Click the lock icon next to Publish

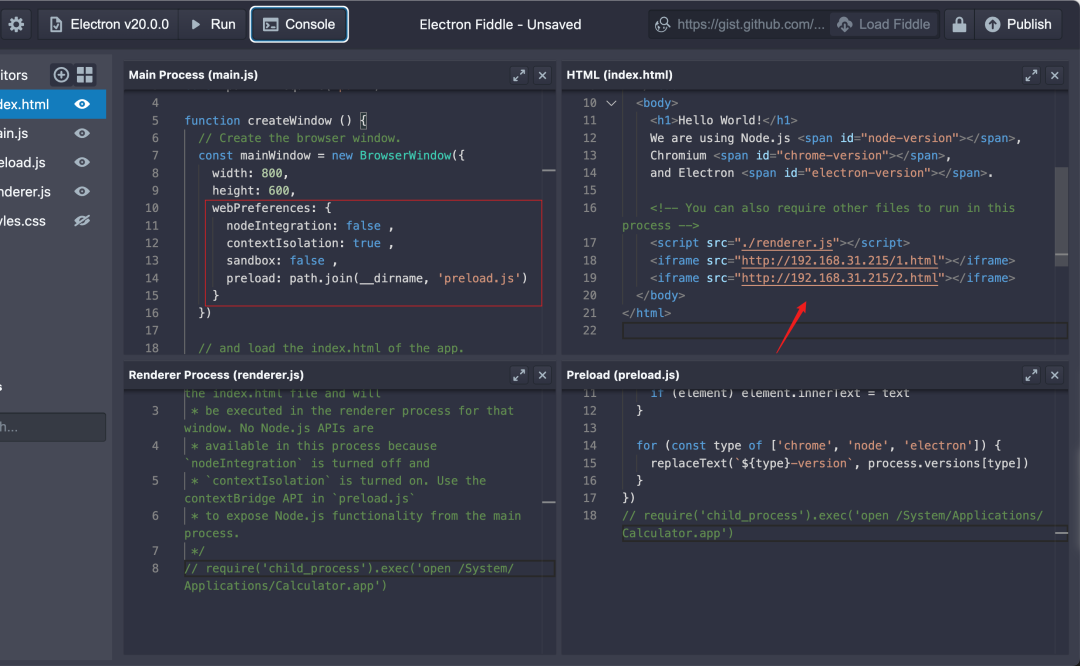[959, 25]
